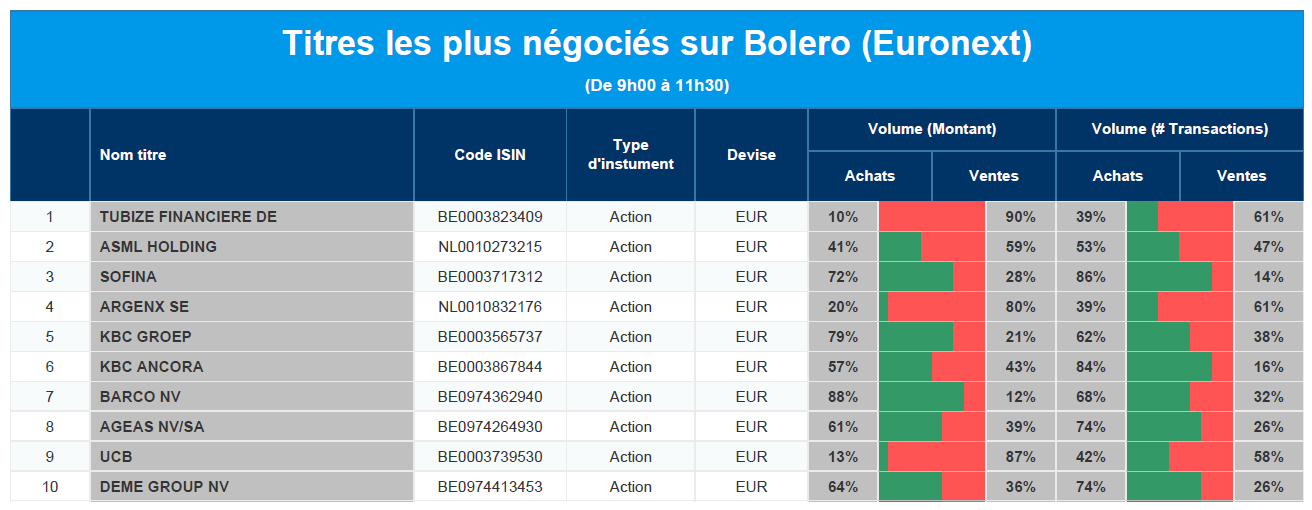Click the Volume (Montant) header group
This screenshot has height=510, width=1312.
pyautogui.click(x=932, y=129)
